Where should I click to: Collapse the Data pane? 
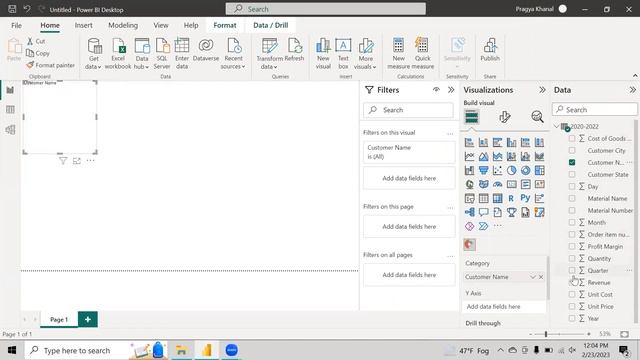[632, 90]
